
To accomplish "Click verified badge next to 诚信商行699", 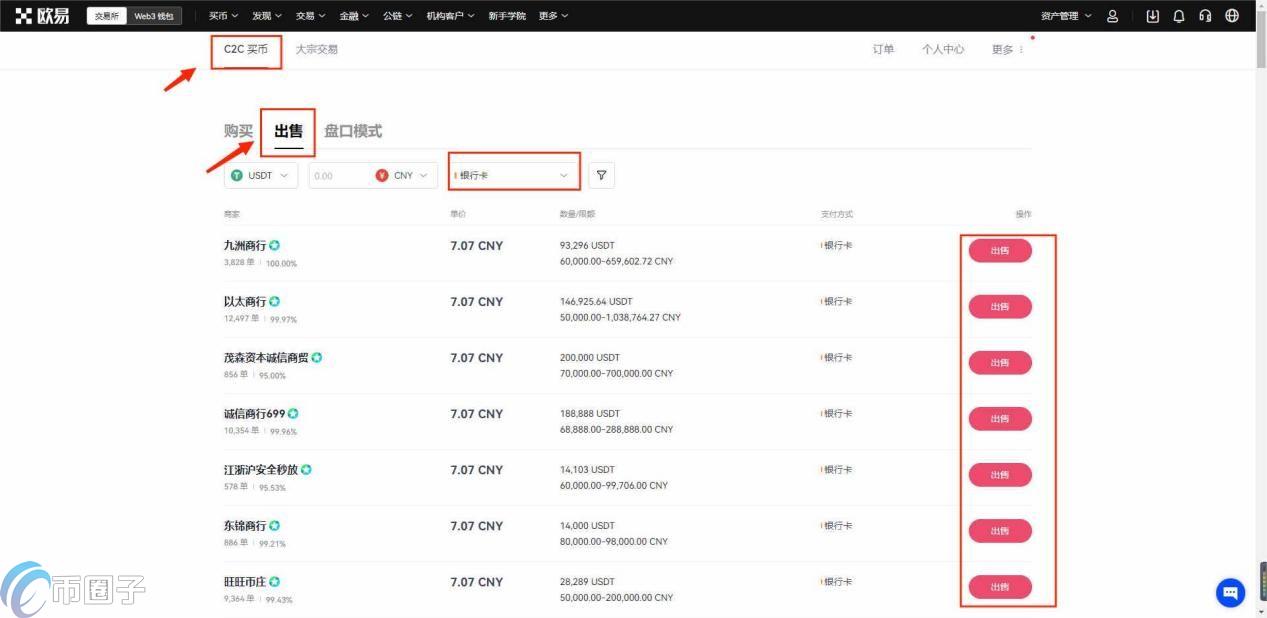I will [x=293, y=413].
